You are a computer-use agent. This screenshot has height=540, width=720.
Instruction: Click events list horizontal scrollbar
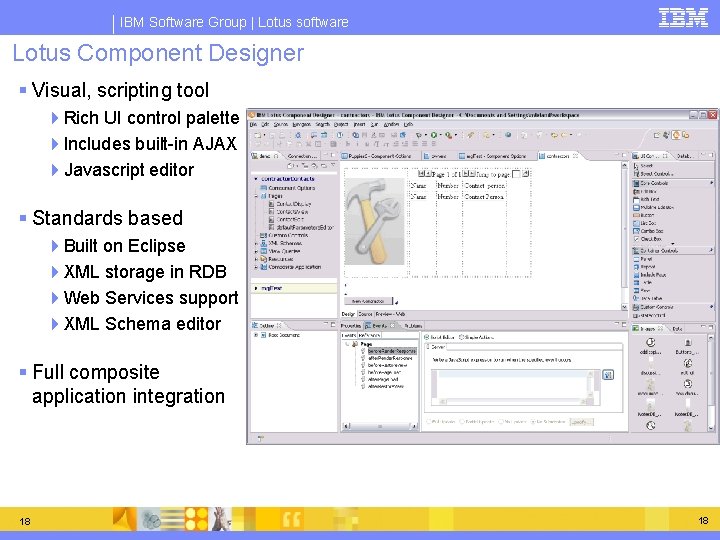point(380,427)
